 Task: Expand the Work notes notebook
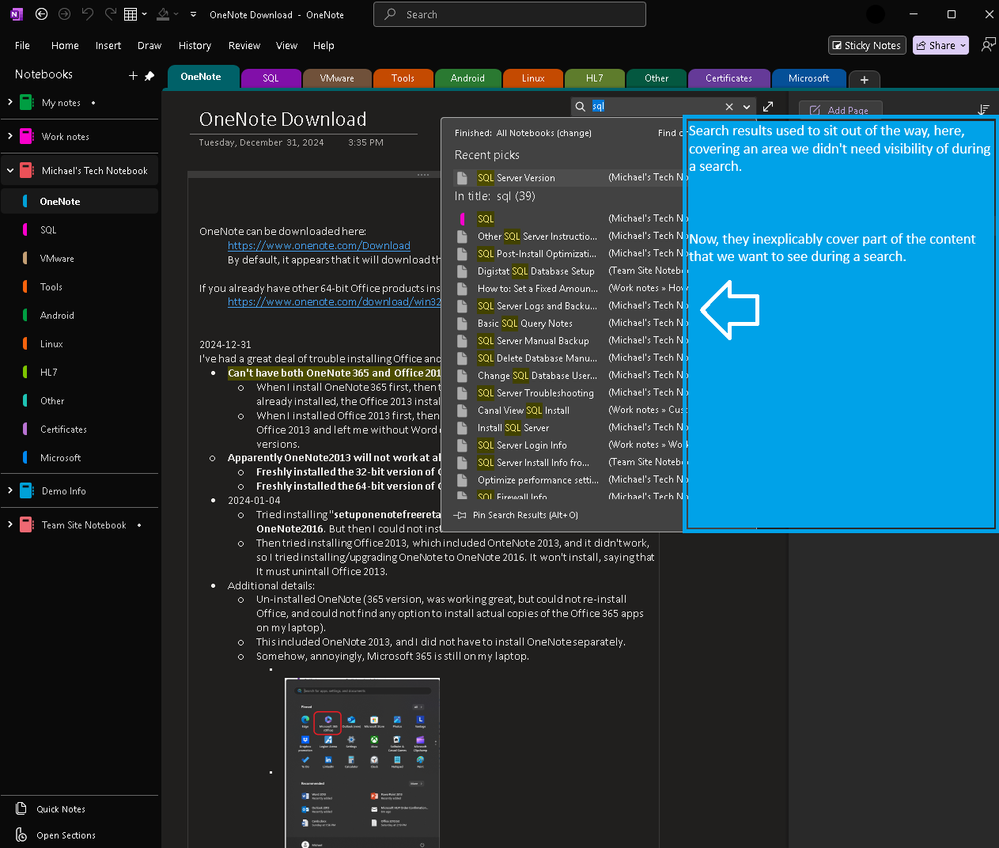tap(10, 136)
